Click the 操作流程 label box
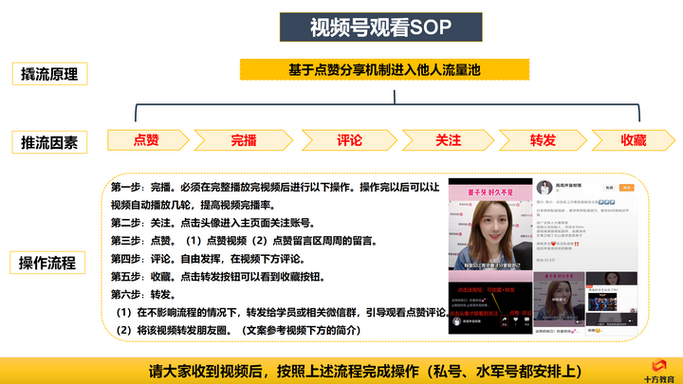This screenshot has width=683, height=384. [47, 263]
